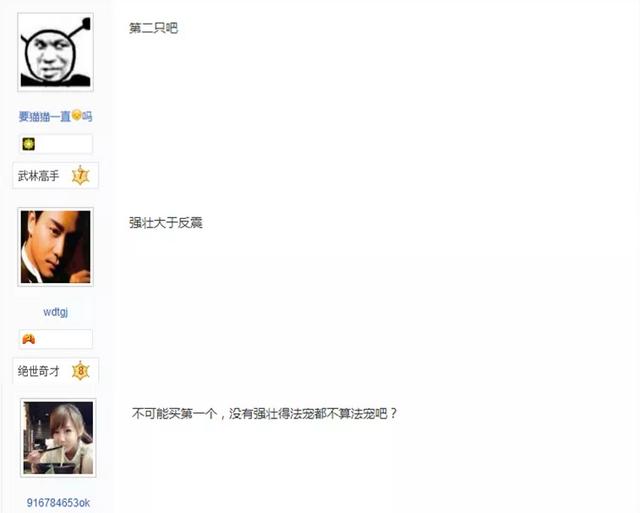Click the emoji face in first username
This screenshot has width=640, height=513.
[76, 115]
